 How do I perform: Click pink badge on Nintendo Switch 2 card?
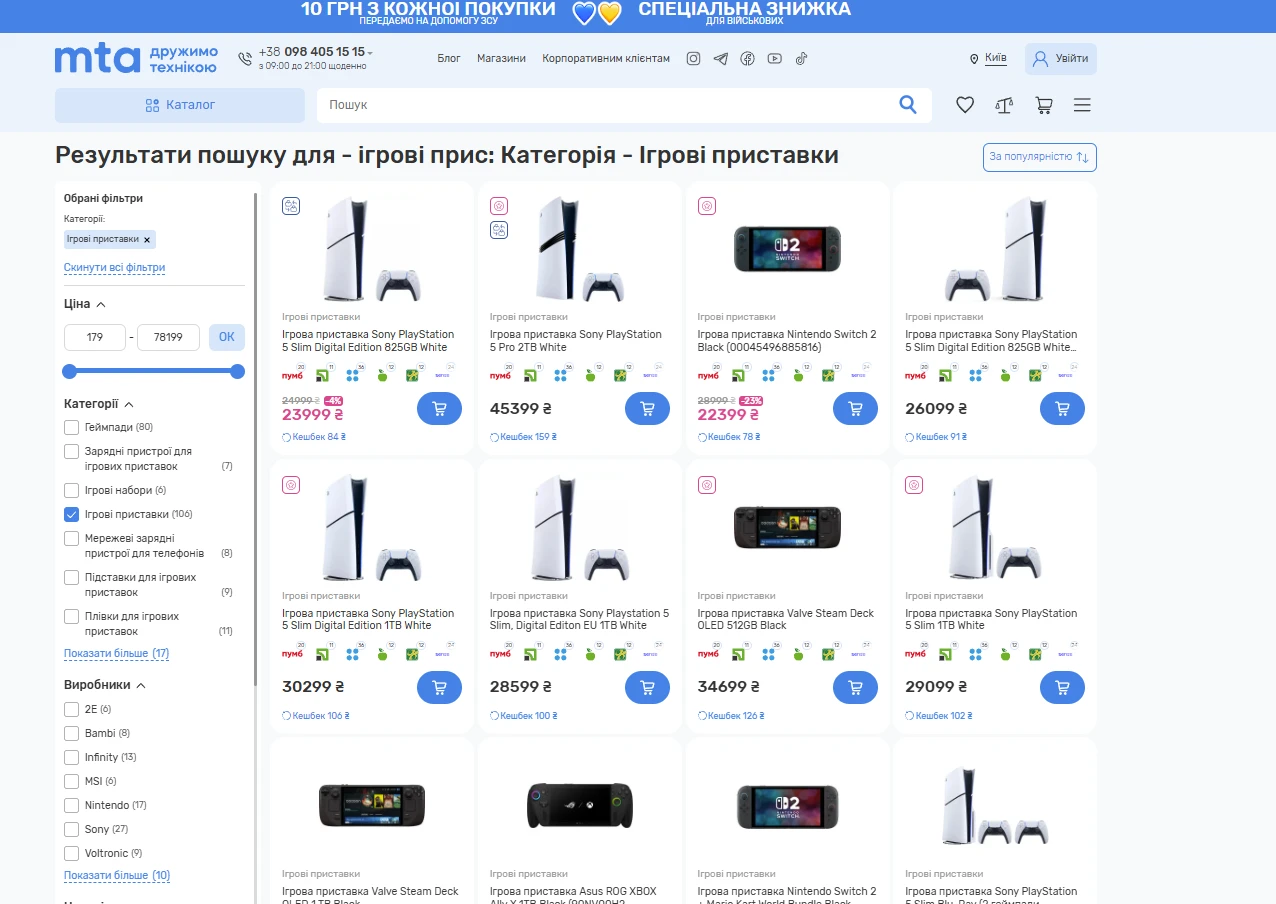pos(706,206)
